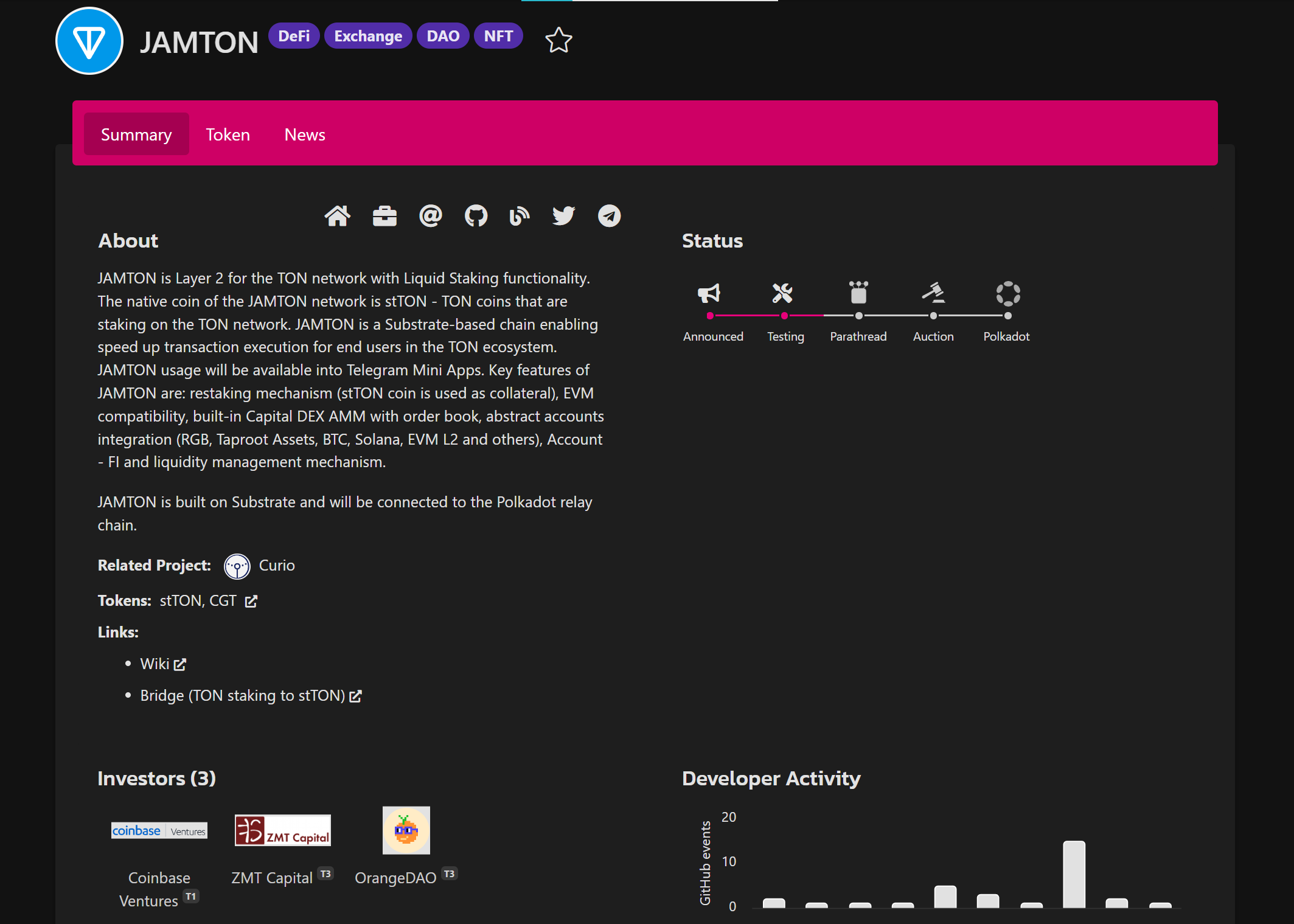Click the ZMT Capital logo

point(283,830)
